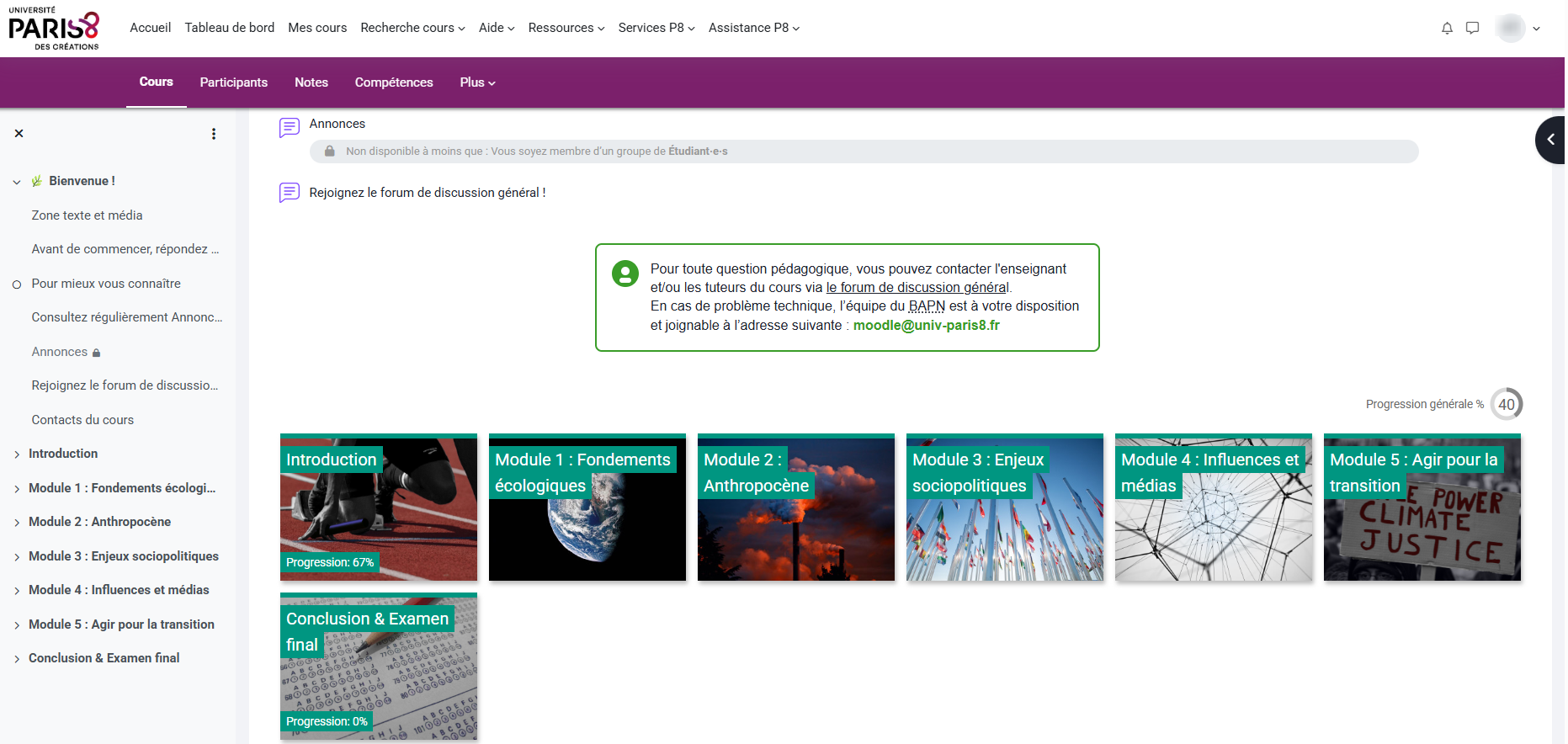Expand the Introduction section in sidebar
The width and height of the screenshot is (1568, 744).
17,454
